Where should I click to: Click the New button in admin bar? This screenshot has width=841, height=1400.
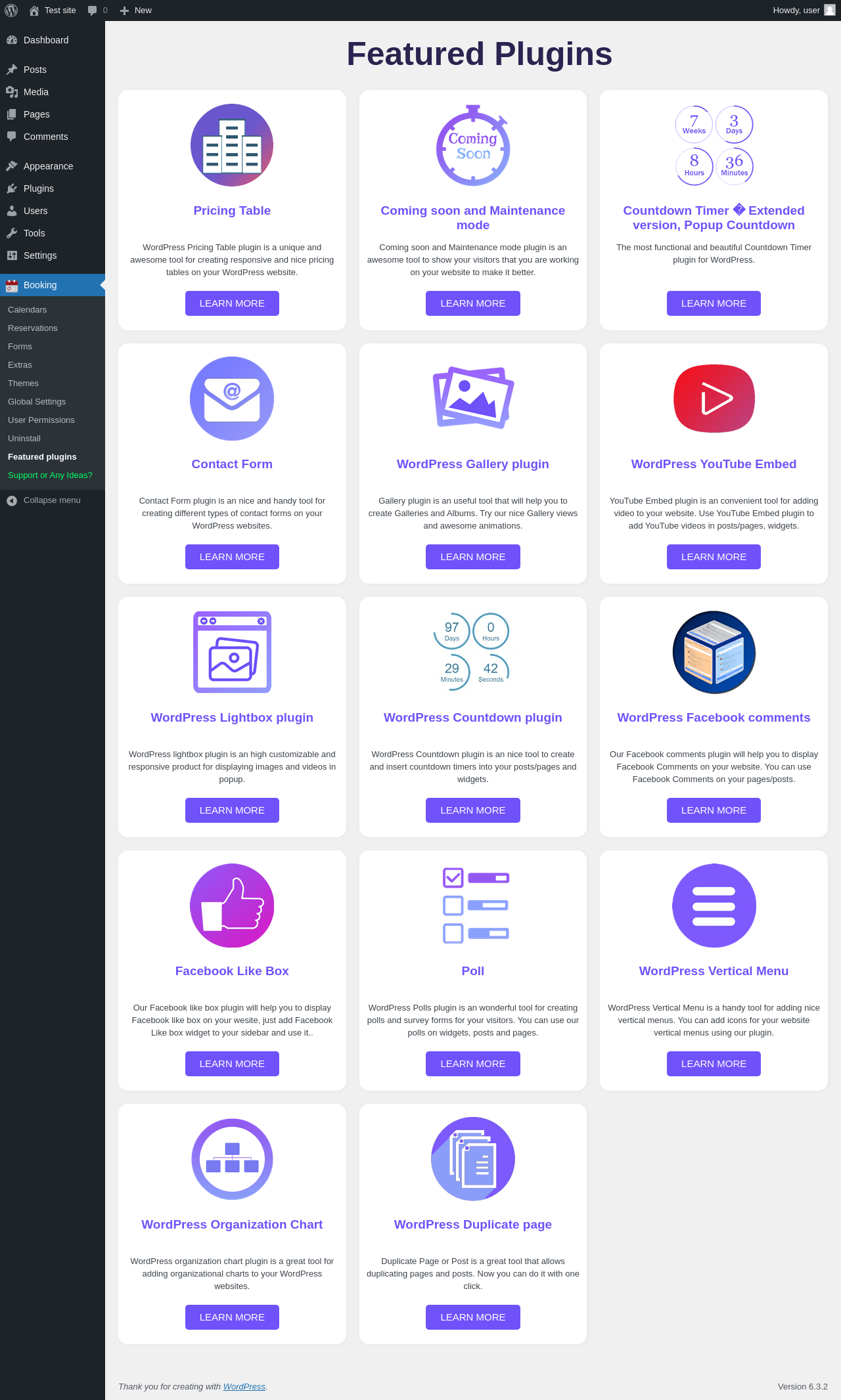136,11
